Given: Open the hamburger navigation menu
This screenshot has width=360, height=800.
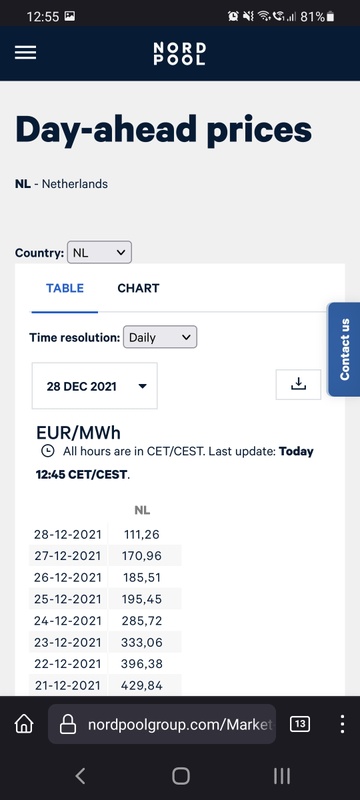Looking at the screenshot, I should coord(25,53).
